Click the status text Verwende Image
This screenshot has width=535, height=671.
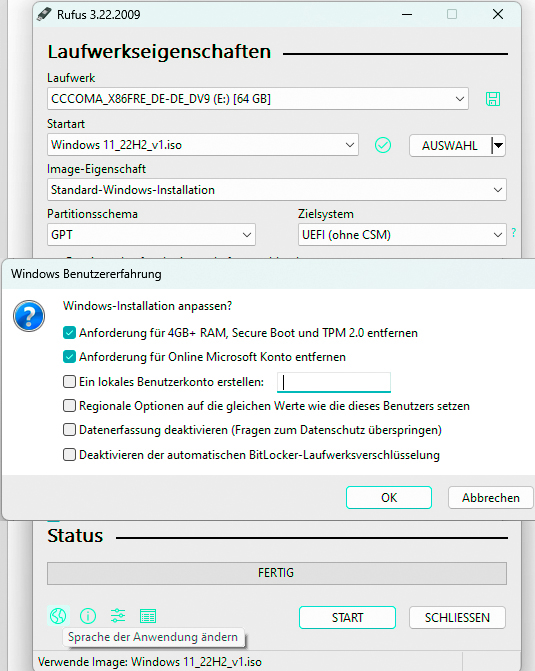tap(150, 662)
